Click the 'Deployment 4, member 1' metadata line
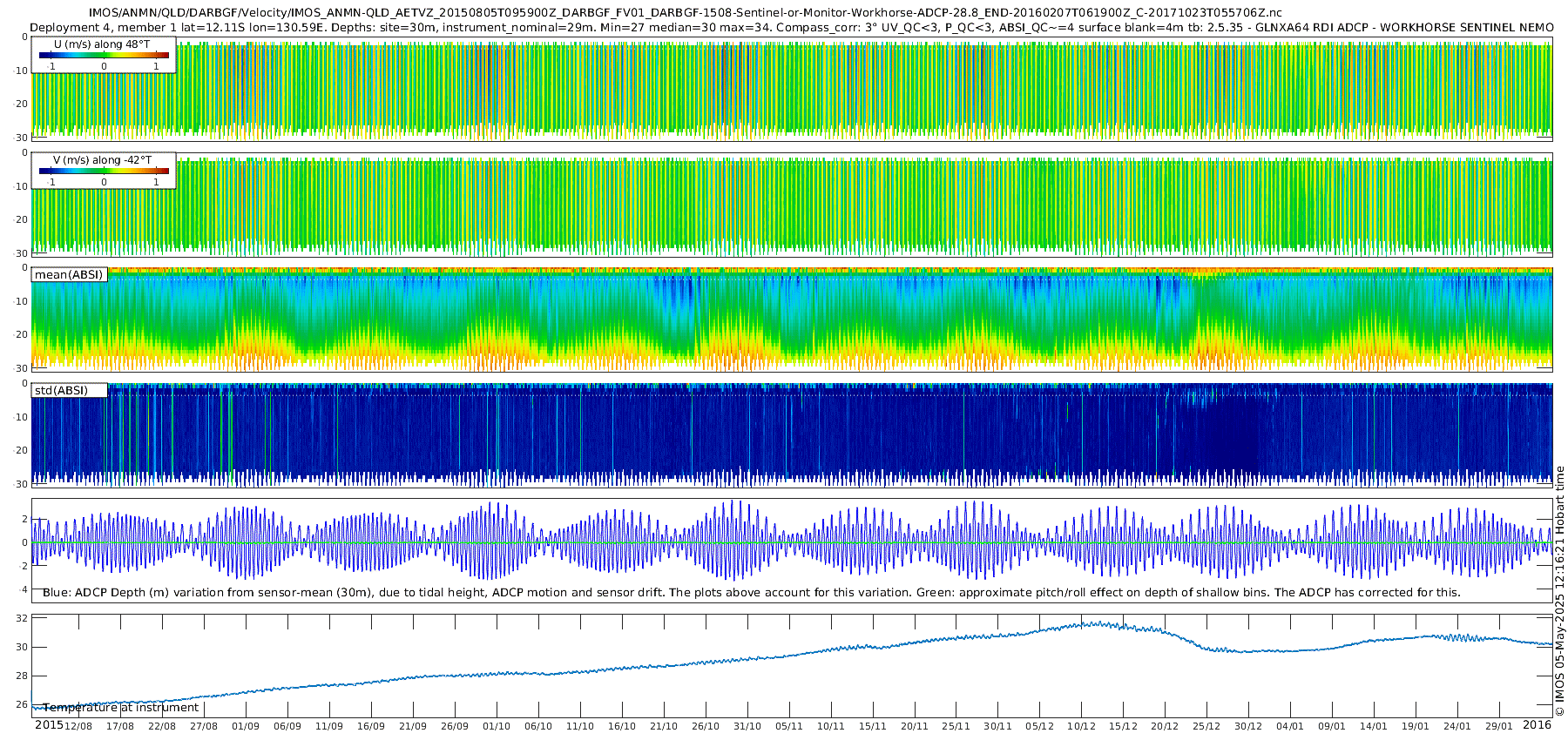The width and height of the screenshot is (1568, 740). [792, 28]
